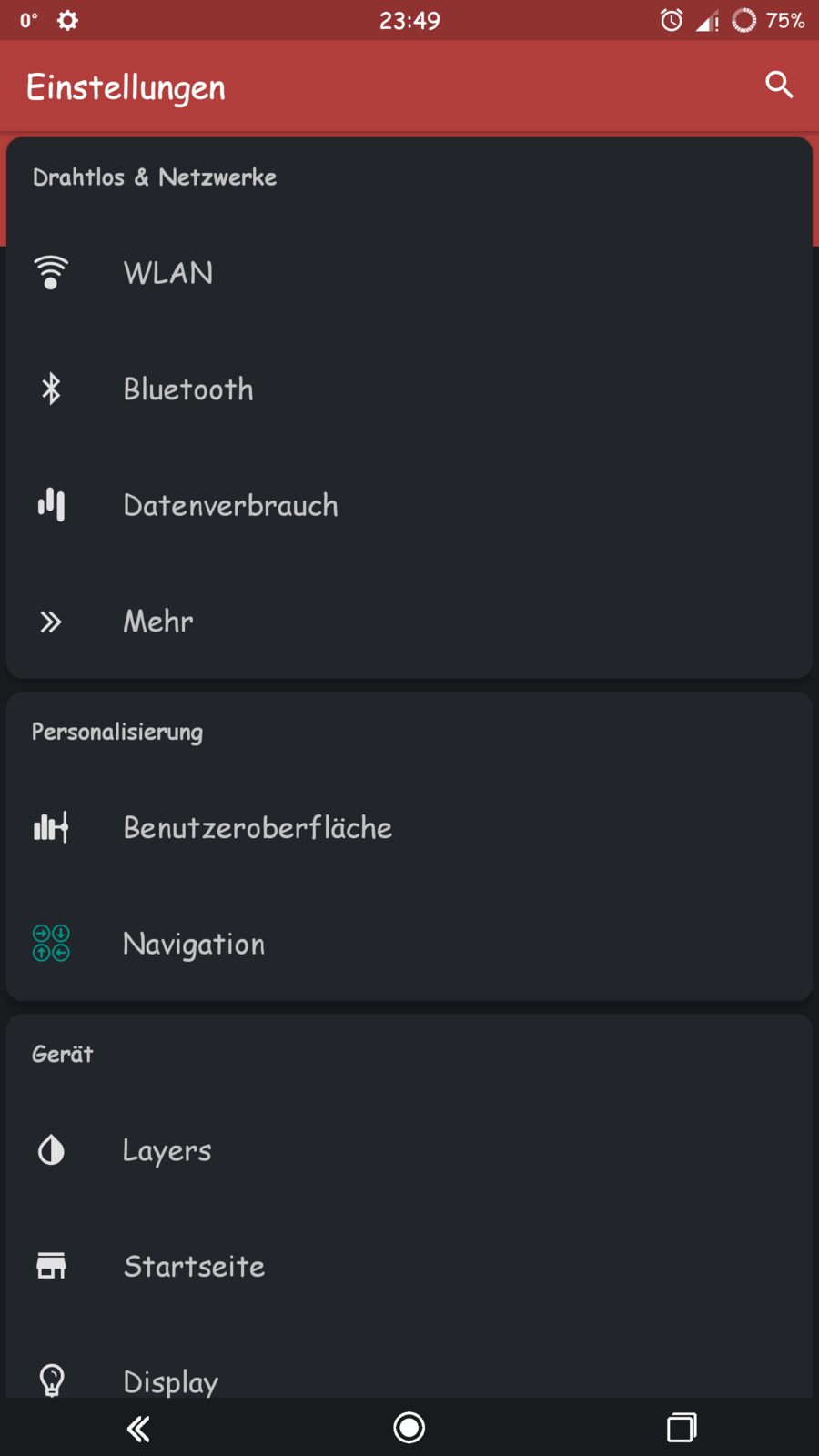819x1456 pixels.
Task: Tap the alarm clock status icon
Action: (x=672, y=20)
